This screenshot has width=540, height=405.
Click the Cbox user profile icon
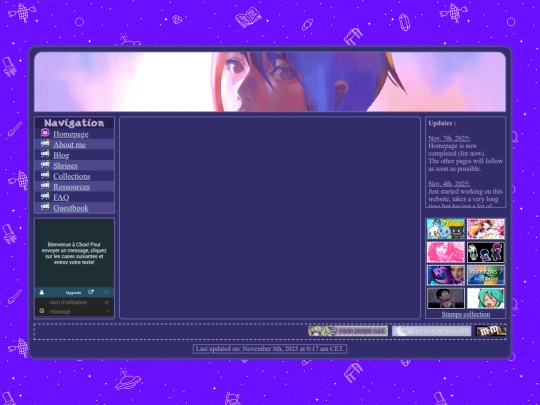pos(42,292)
